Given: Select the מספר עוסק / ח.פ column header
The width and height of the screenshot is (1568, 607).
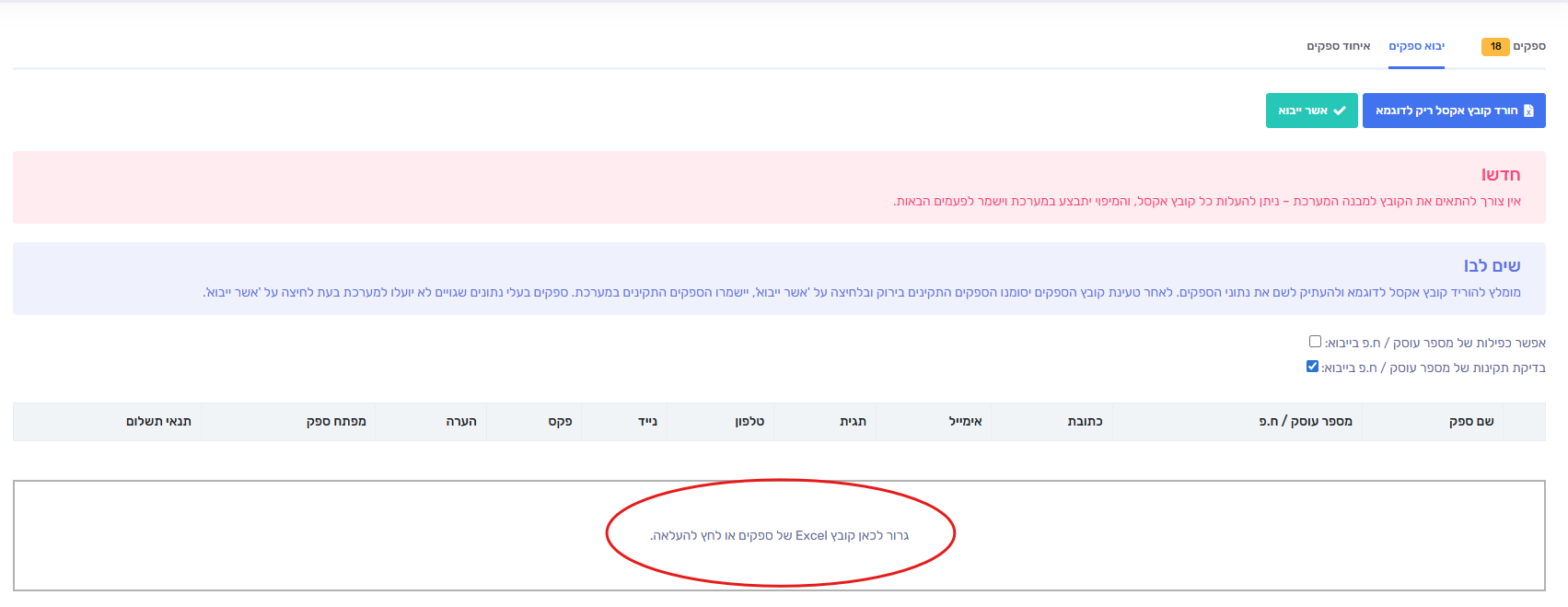Looking at the screenshot, I should [1306, 421].
